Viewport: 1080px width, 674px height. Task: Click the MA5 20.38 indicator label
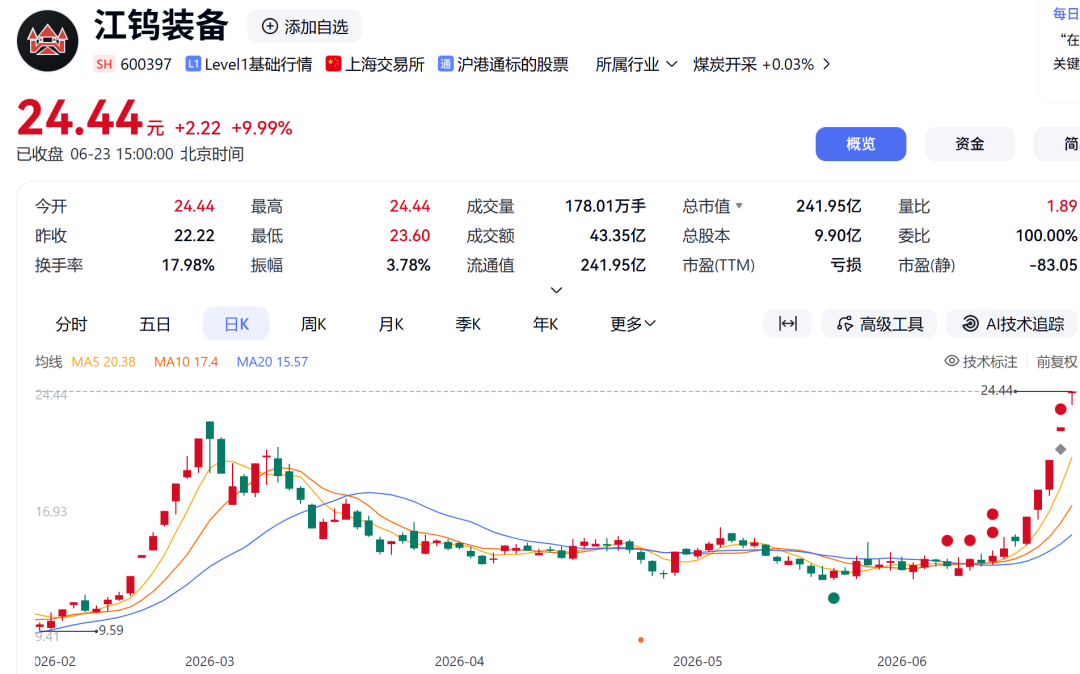[103, 361]
